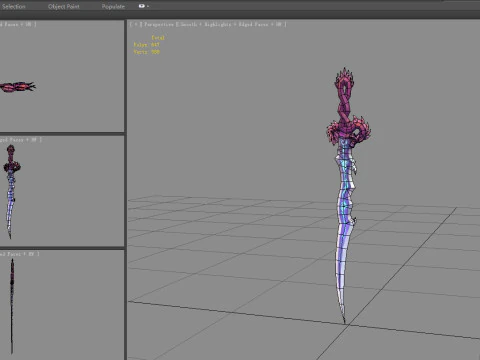The image size is (480, 360).
Task: Open the Perspective viewport label menu
Action: click(x=159, y=24)
